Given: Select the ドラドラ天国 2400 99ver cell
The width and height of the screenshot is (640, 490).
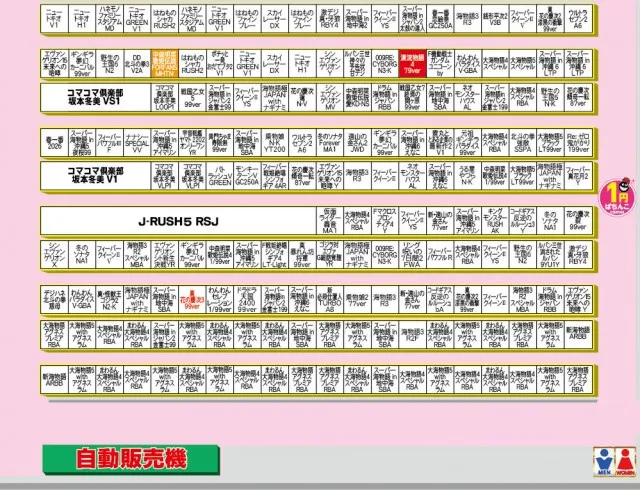Looking at the screenshot, I should pyautogui.click(x=247, y=300).
